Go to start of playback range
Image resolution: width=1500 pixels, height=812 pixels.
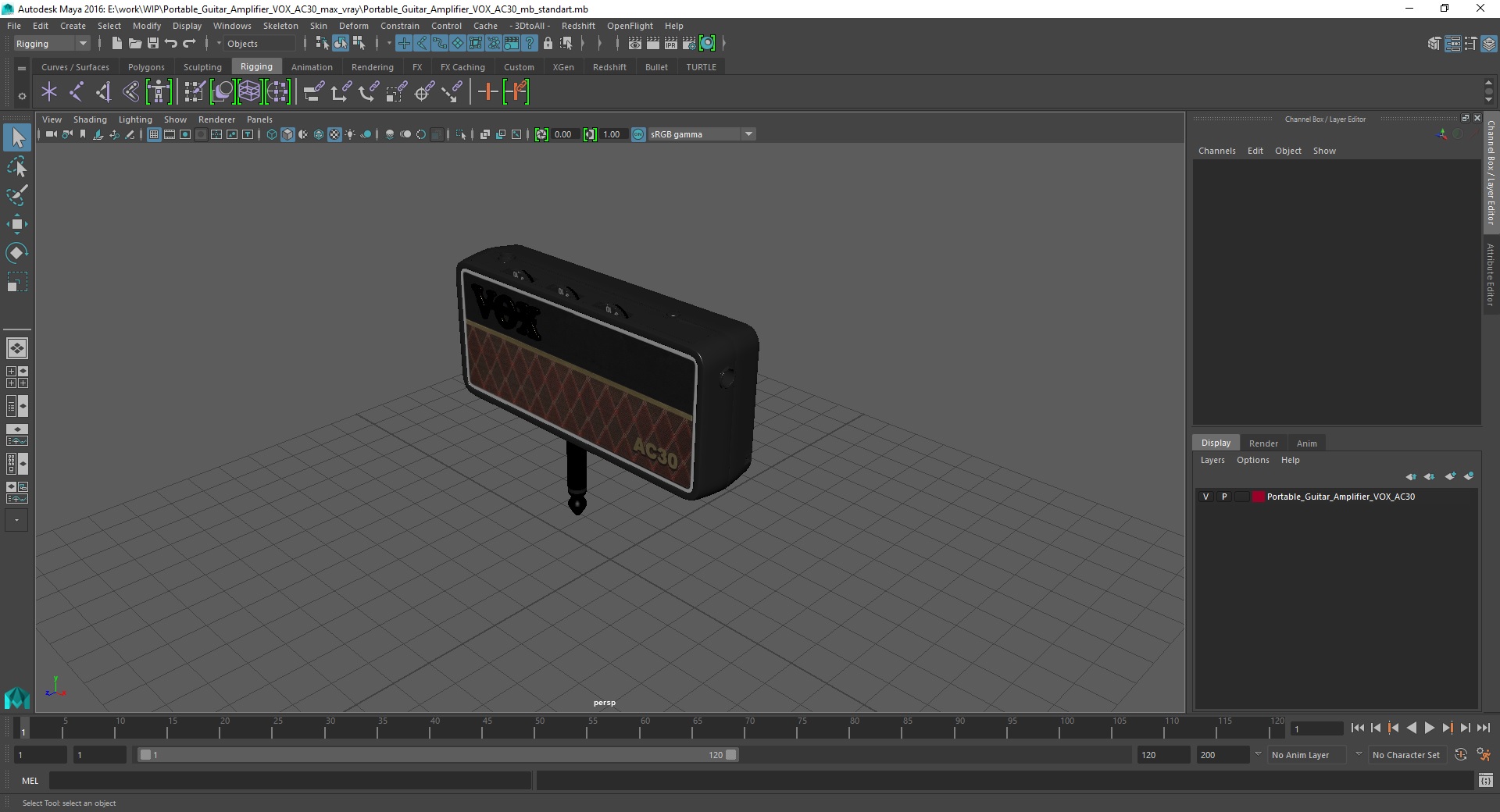(x=1358, y=728)
